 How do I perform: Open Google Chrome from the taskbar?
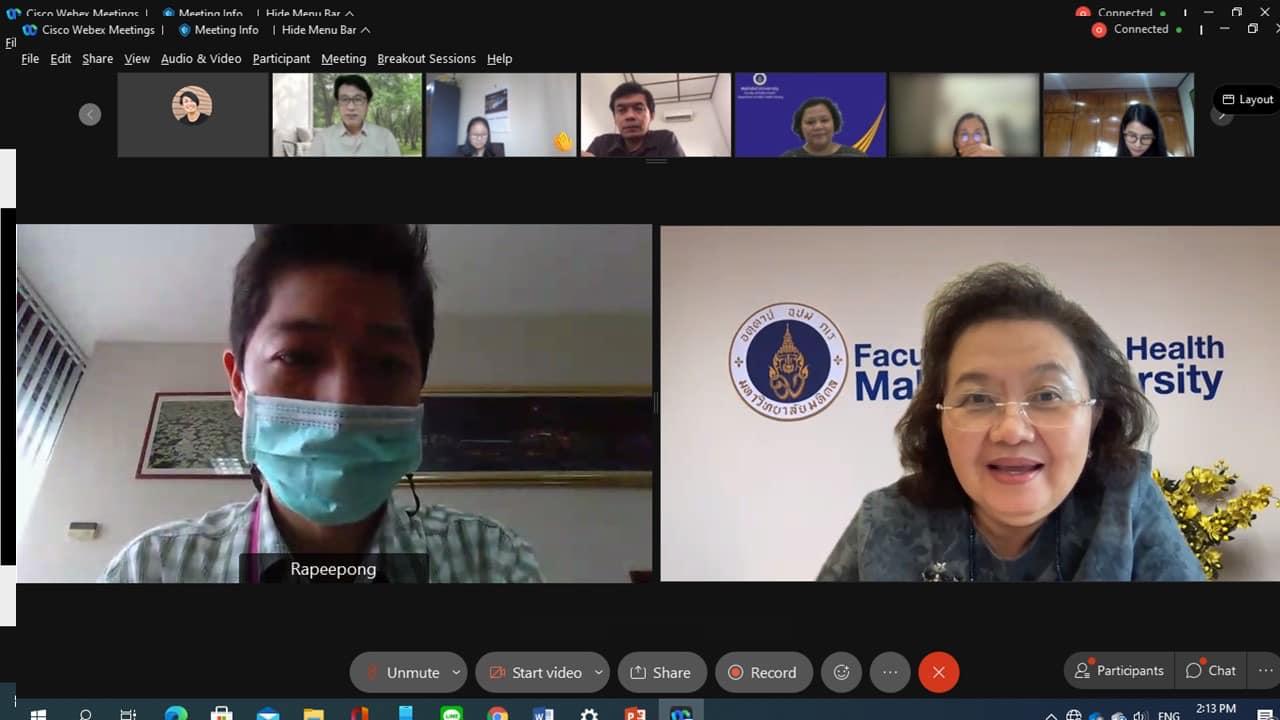tap(497, 713)
